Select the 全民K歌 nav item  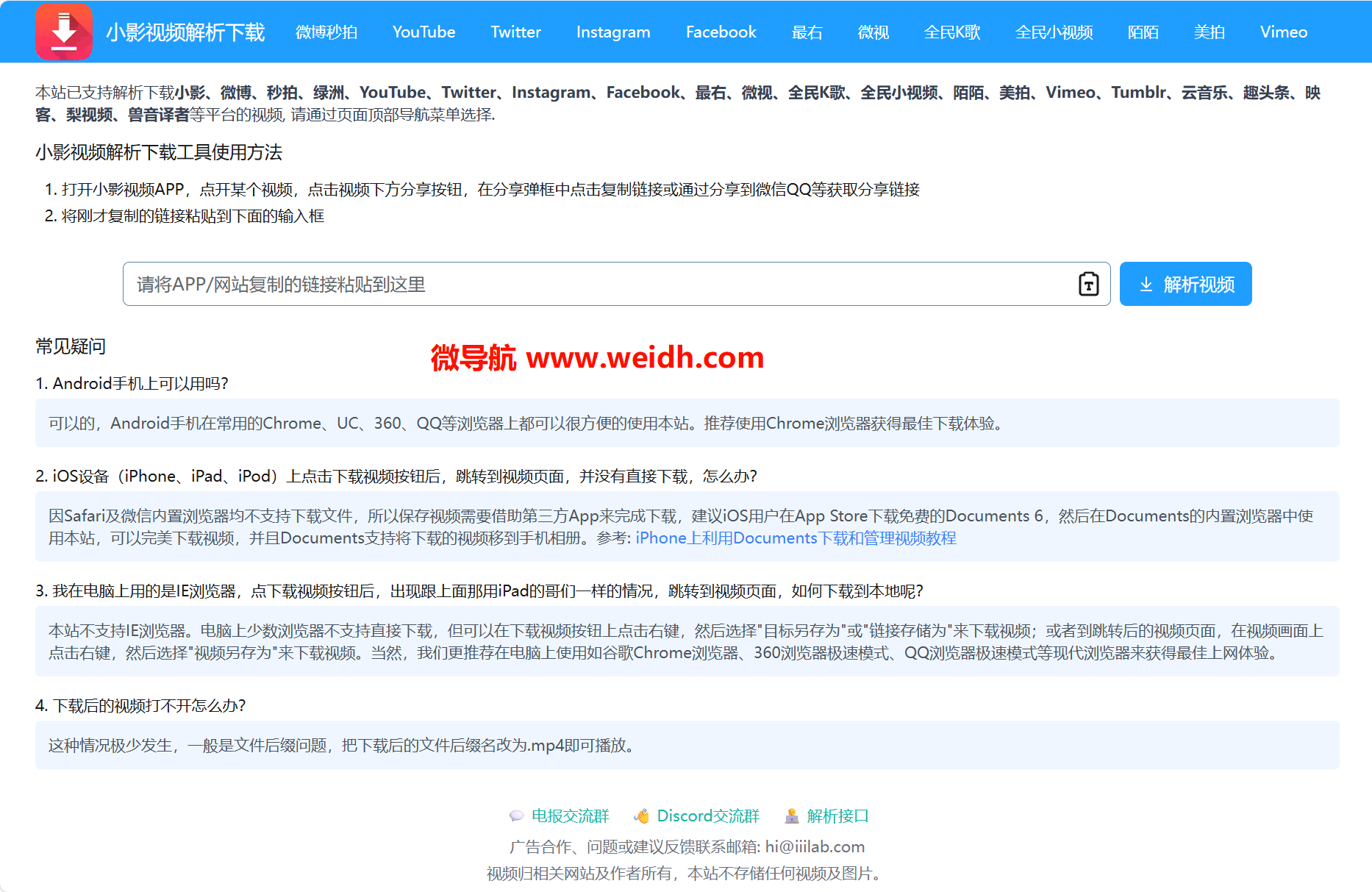click(952, 32)
